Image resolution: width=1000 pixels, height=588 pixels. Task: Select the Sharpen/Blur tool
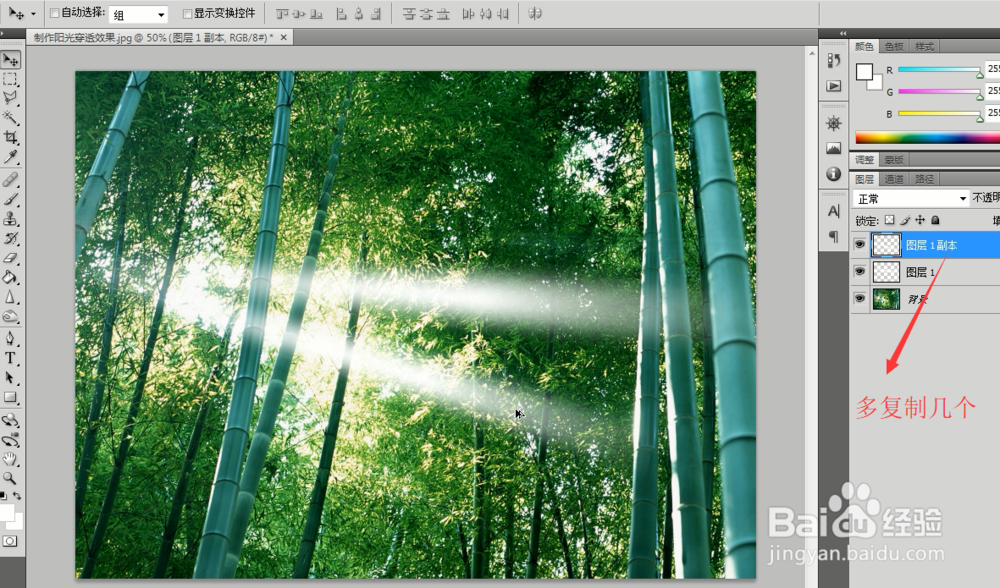point(10,297)
